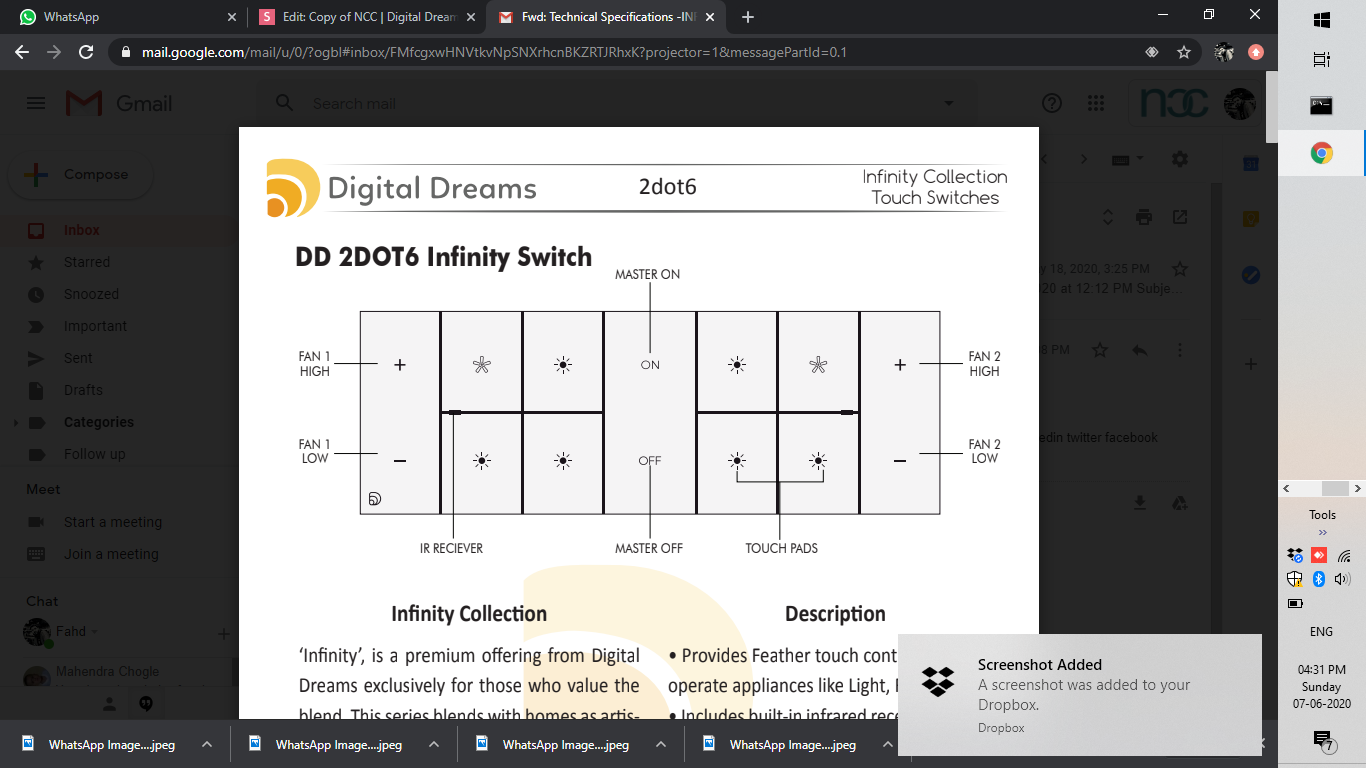Expand the Categories label arrow
1366x768 pixels.
14,423
